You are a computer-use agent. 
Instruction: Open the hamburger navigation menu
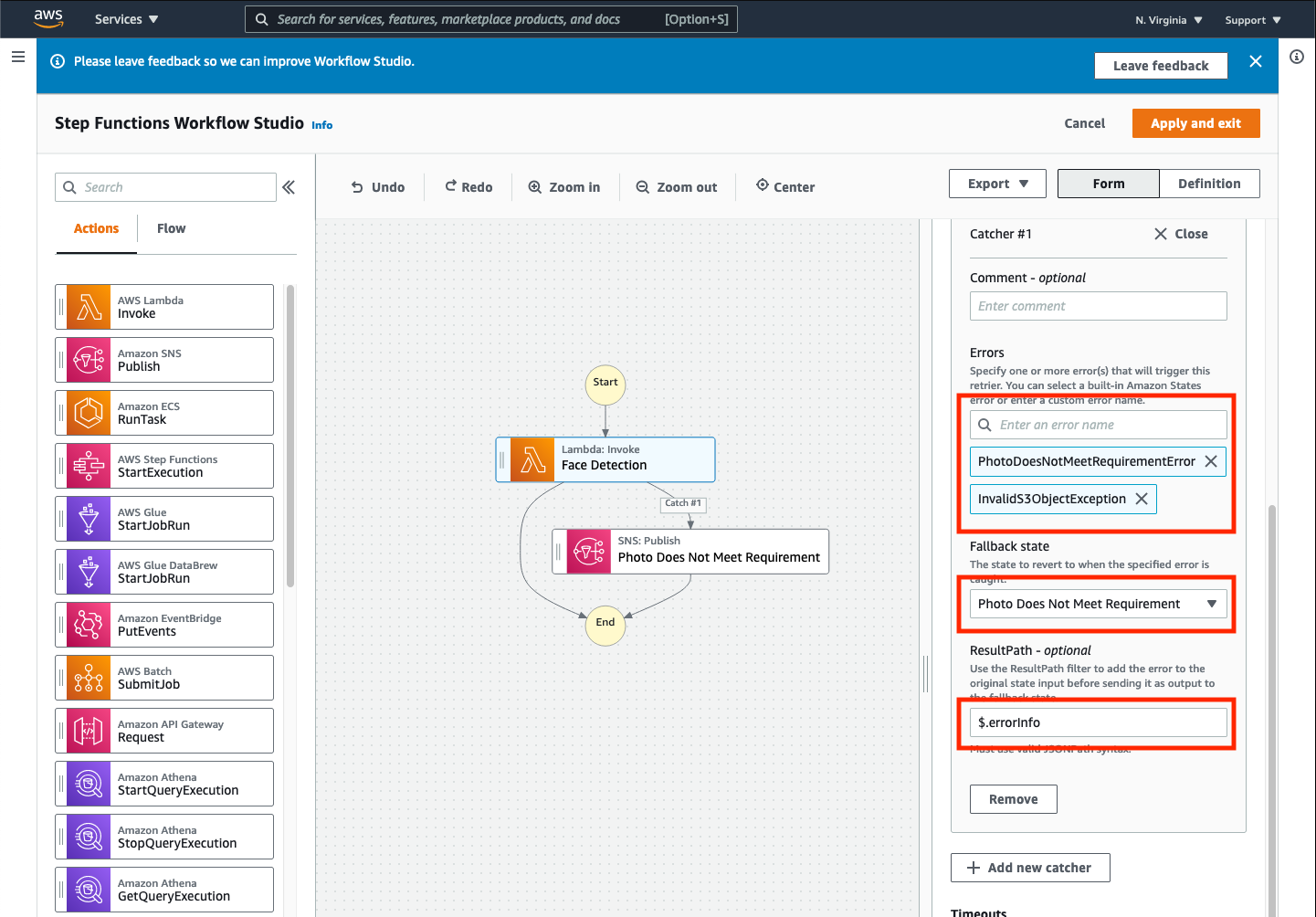17,57
